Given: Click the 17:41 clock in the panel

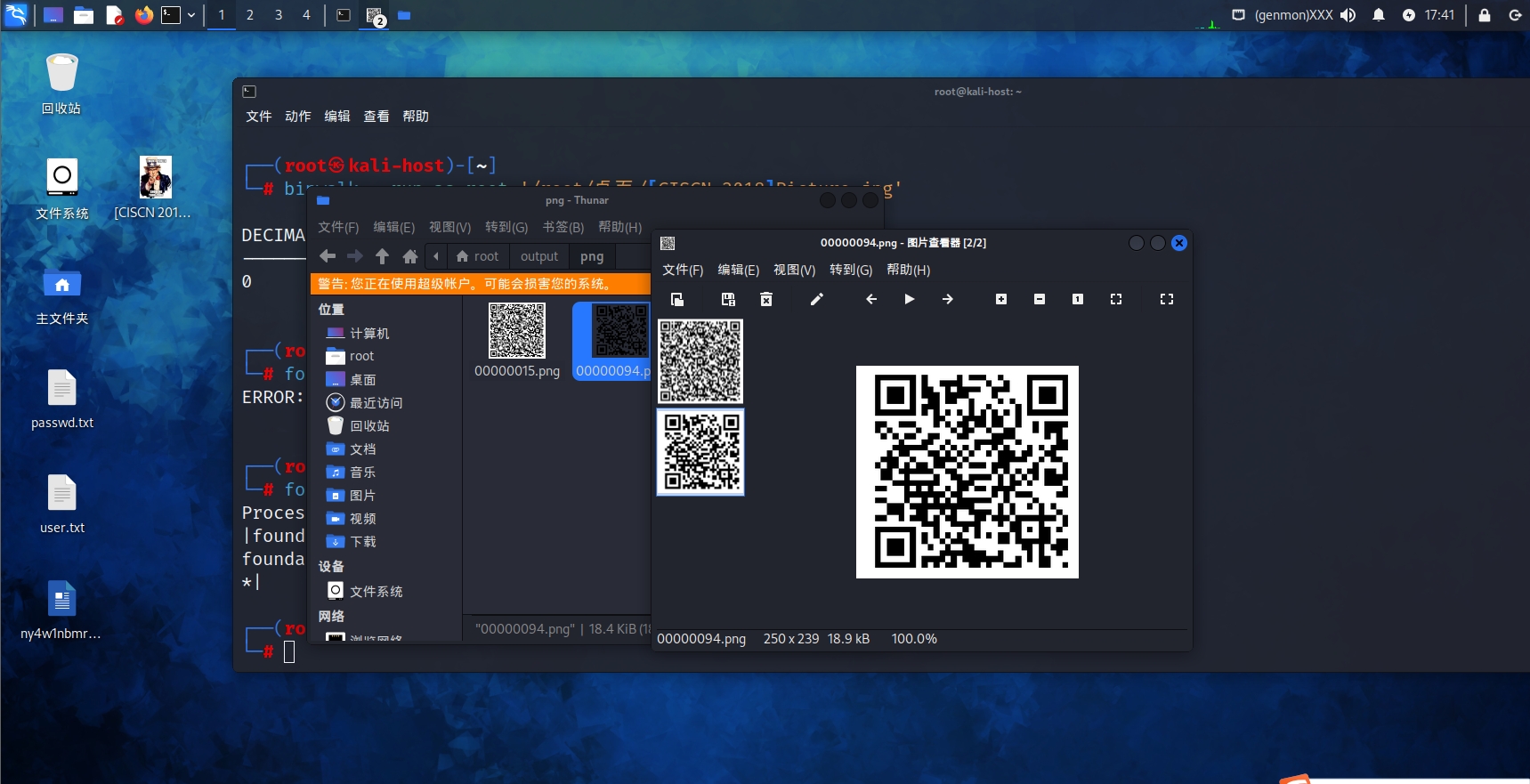Looking at the screenshot, I should point(1439,15).
